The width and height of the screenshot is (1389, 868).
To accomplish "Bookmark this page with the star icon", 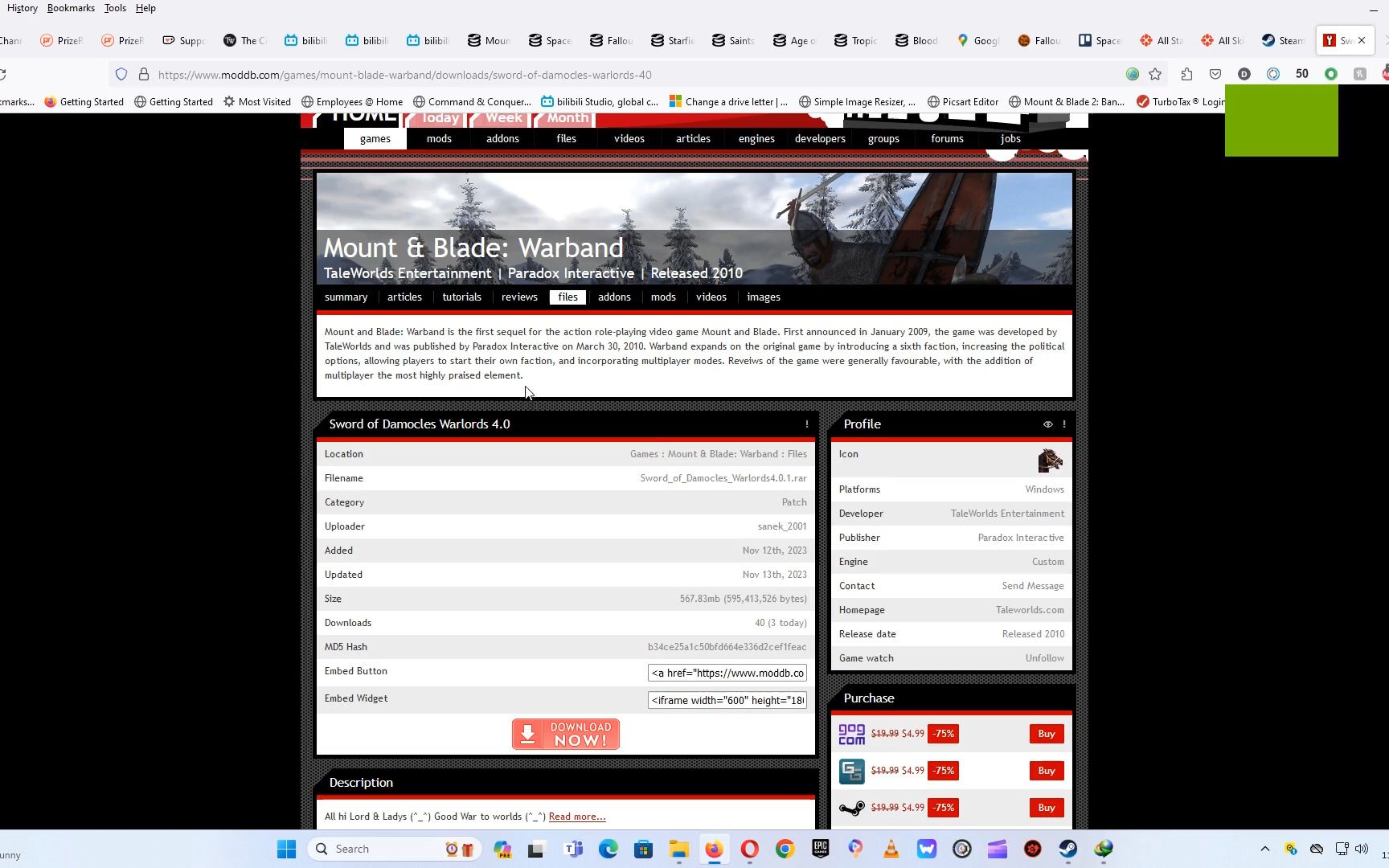I will [x=1155, y=75].
